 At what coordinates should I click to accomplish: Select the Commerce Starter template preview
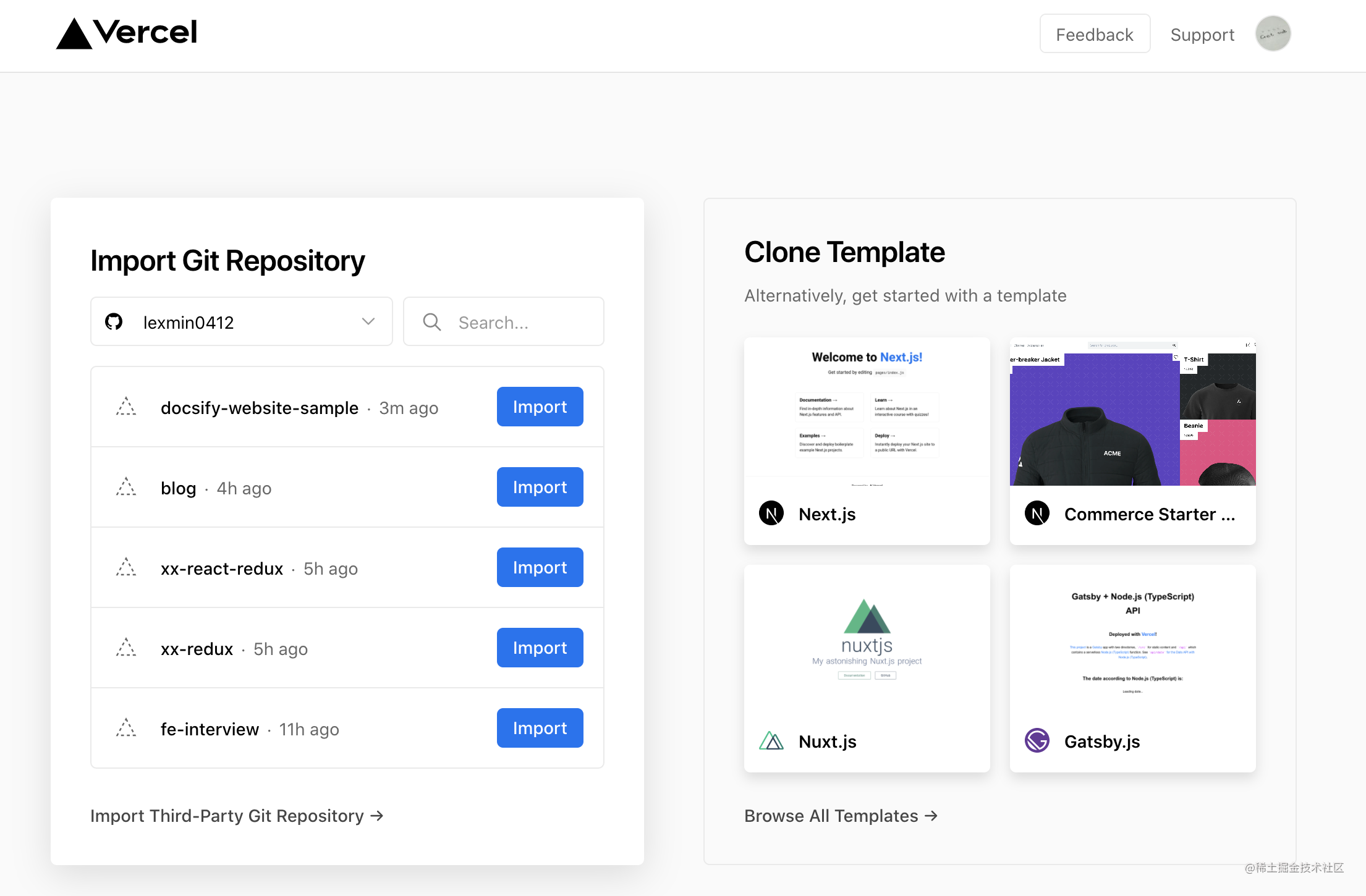(x=1133, y=412)
